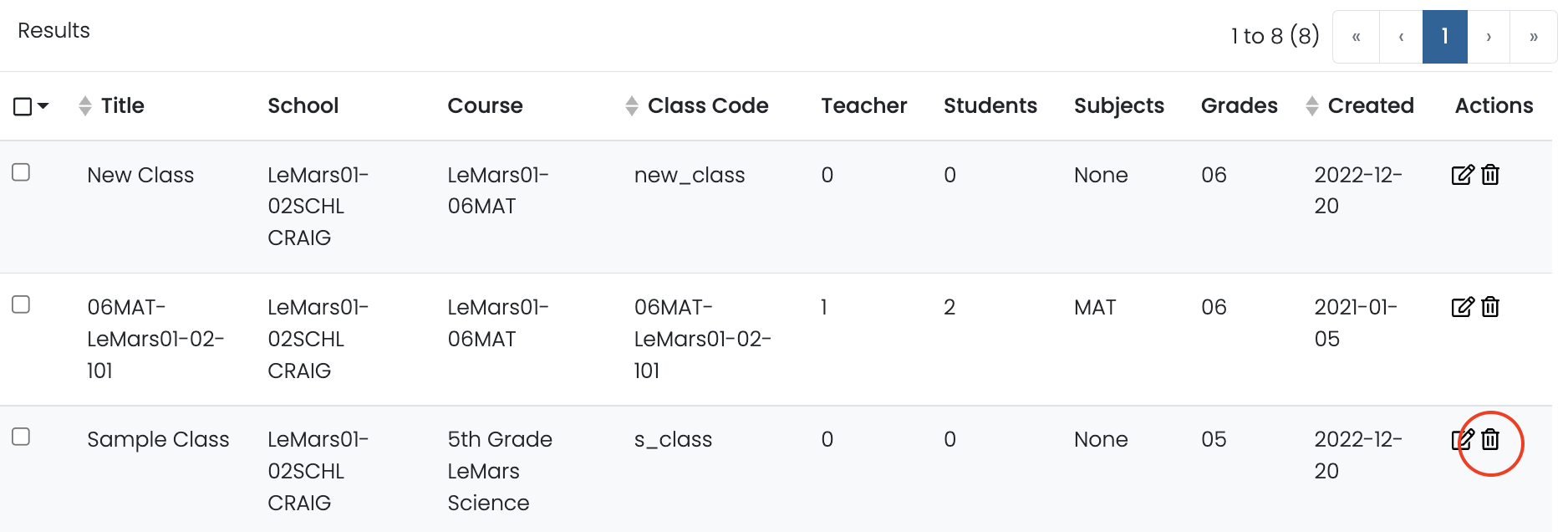Edit the New Class row
Screen dimensions: 1568x532
click(1462, 175)
